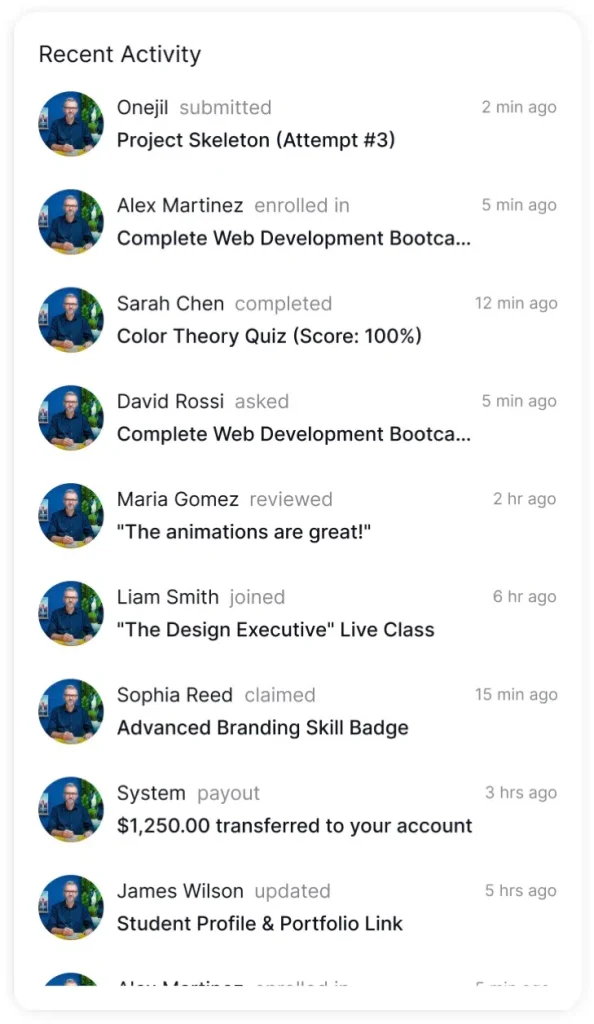Click Alex Martinez's avatar next to enrolled in
Viewport: 594px width, 1024px height.
[71, 222]
